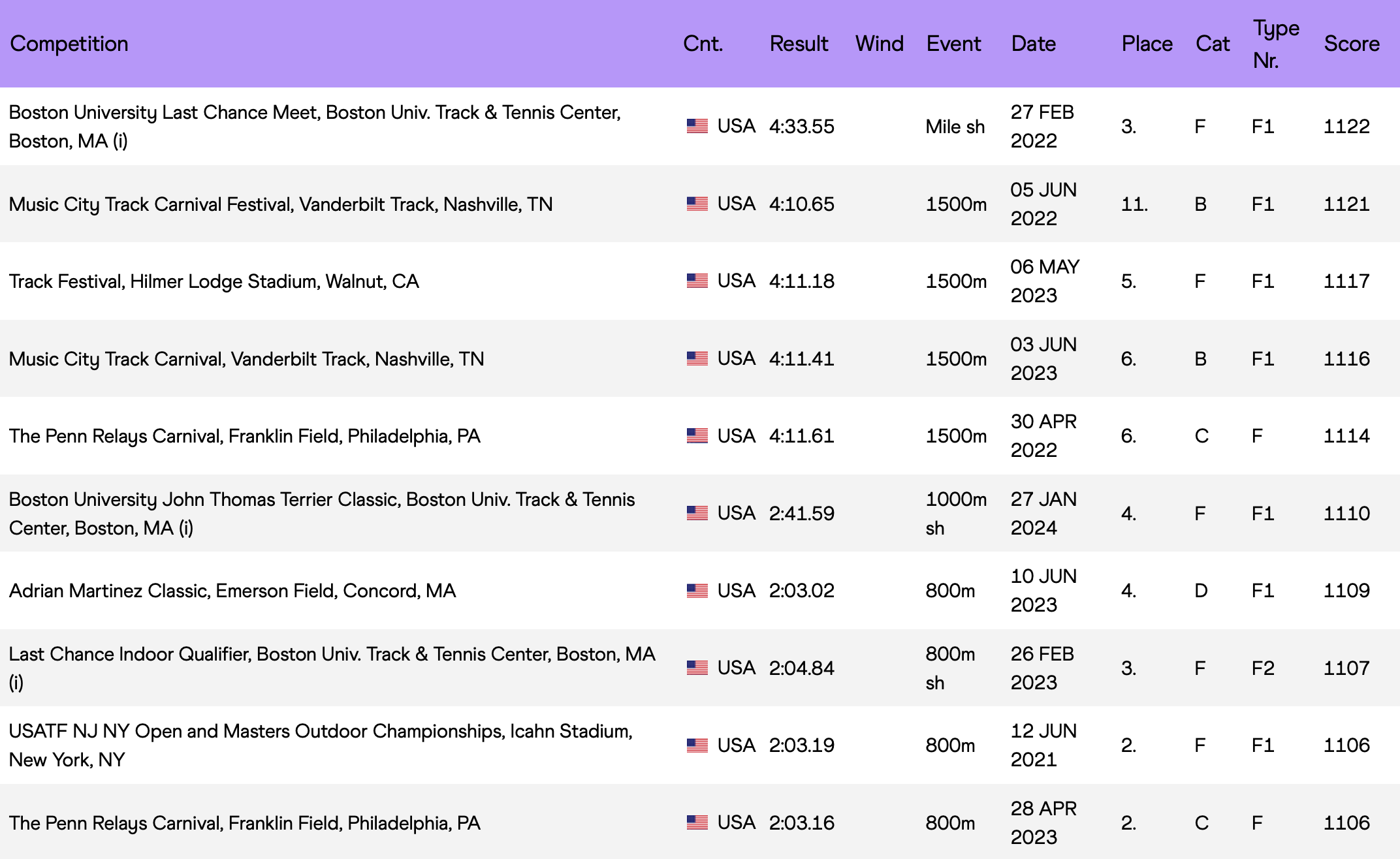Viewport: 1400px width, 859px height.
Task: Open Adrian Martinez Classic competition entry
Action: click(232, 591)
